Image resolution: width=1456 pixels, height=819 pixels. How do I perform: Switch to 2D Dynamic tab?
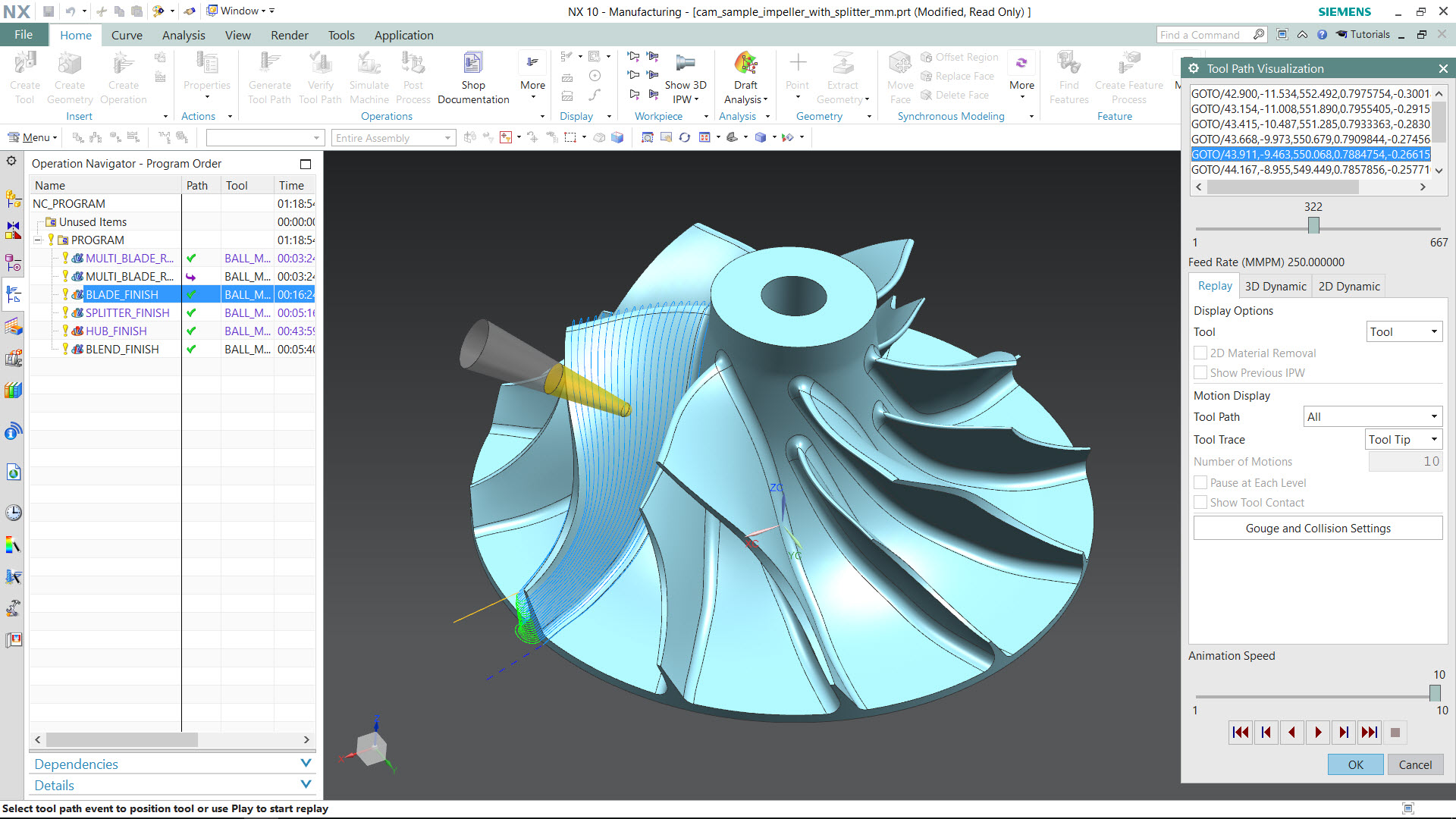tap(1349, 286)
